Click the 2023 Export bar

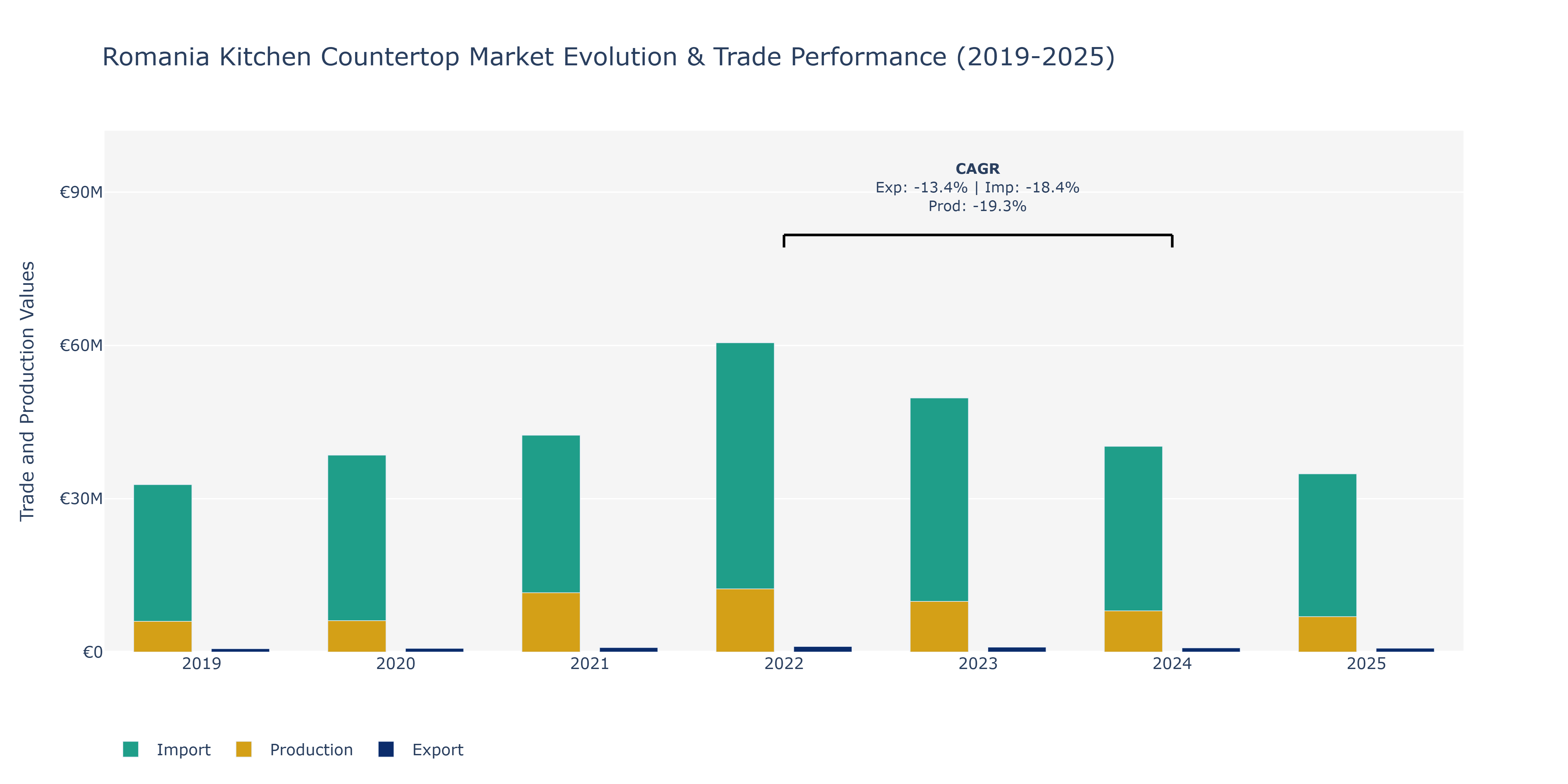tap(1017, 649)
